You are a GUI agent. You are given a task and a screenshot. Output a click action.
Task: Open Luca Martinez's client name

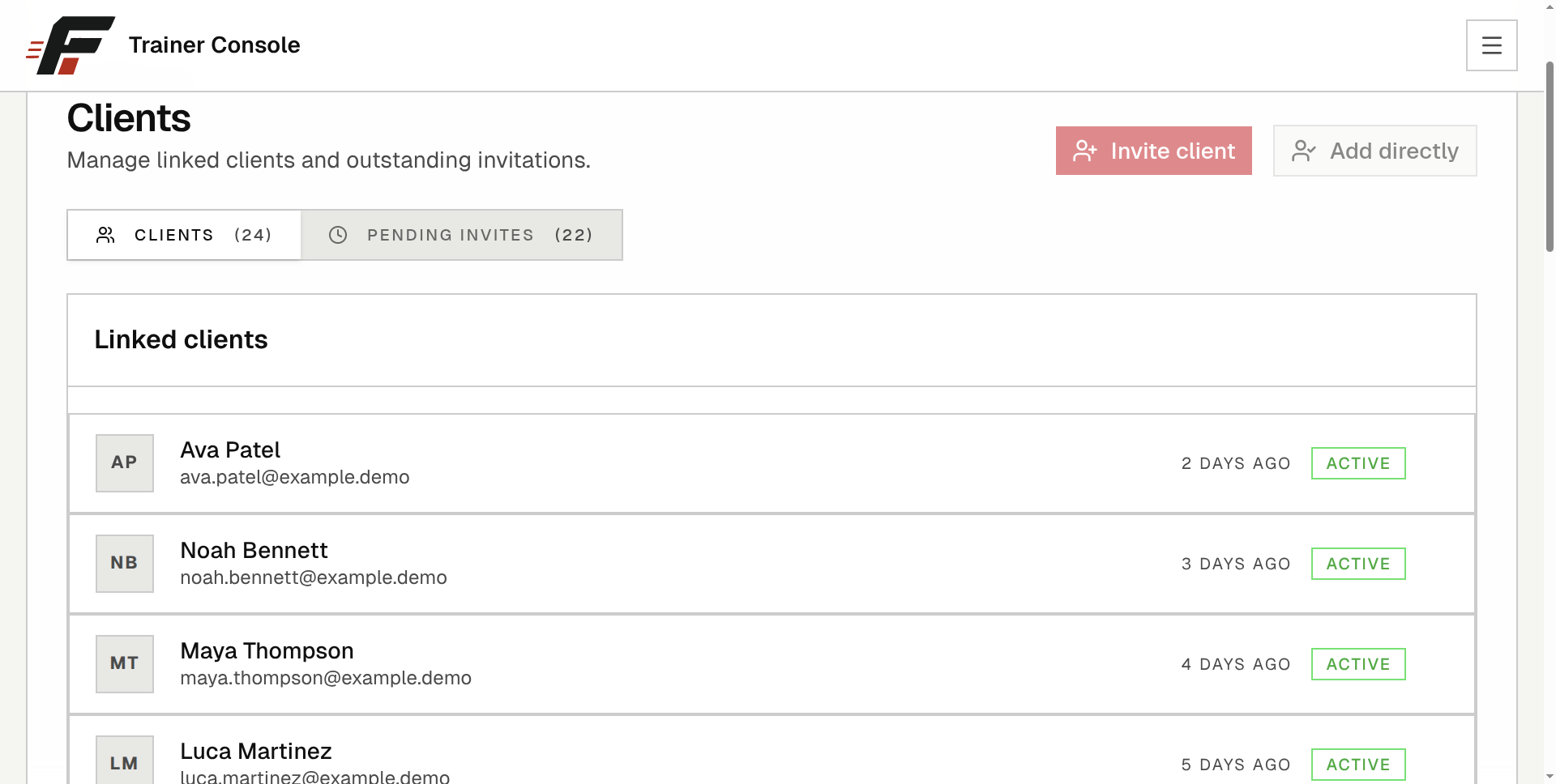tap(256, 752)
